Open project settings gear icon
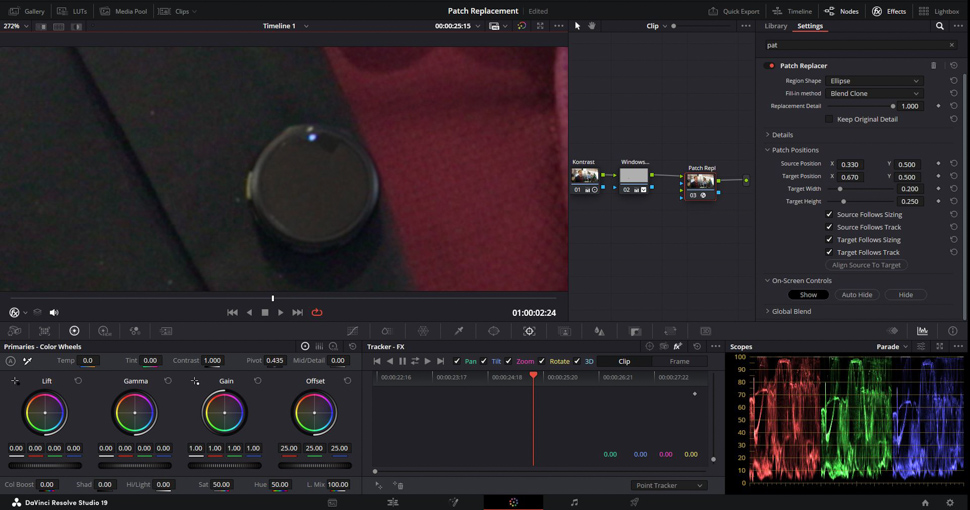 tap(950, 503)
